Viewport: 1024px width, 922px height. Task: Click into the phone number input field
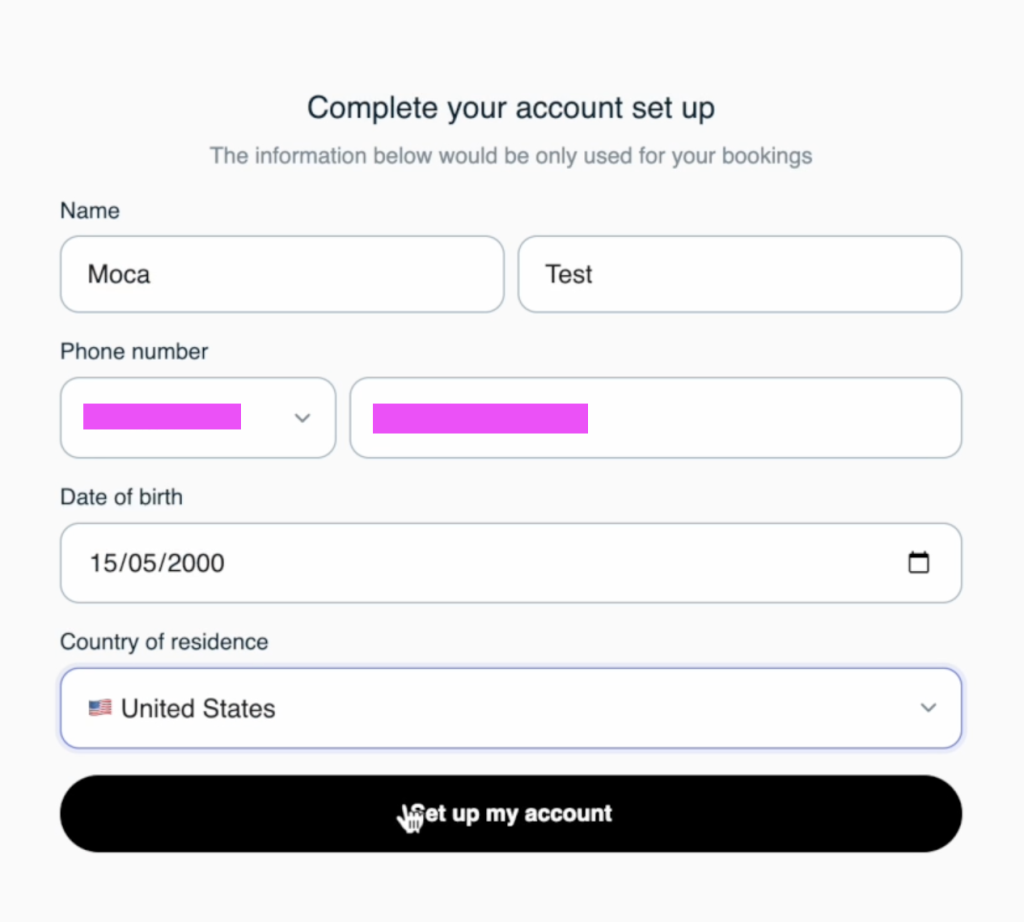(655, 418)
